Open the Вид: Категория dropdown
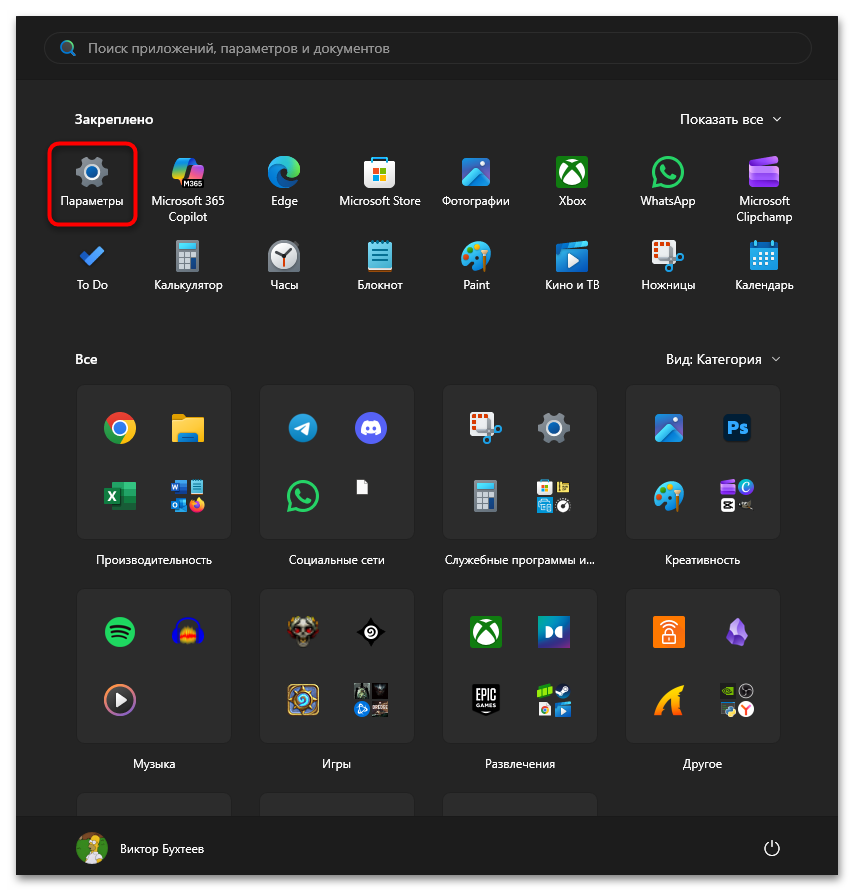Viewport: 854px width, 891px height. 723,359
